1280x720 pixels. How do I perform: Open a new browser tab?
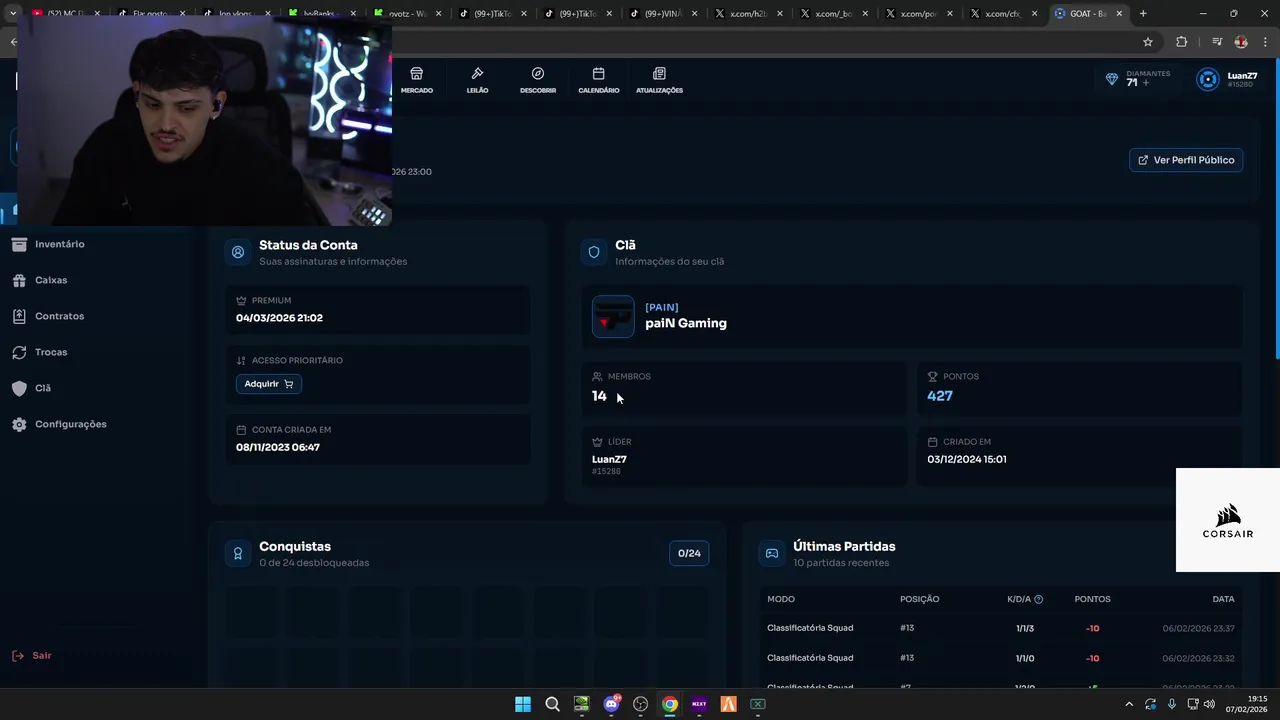coord(1143,14)
